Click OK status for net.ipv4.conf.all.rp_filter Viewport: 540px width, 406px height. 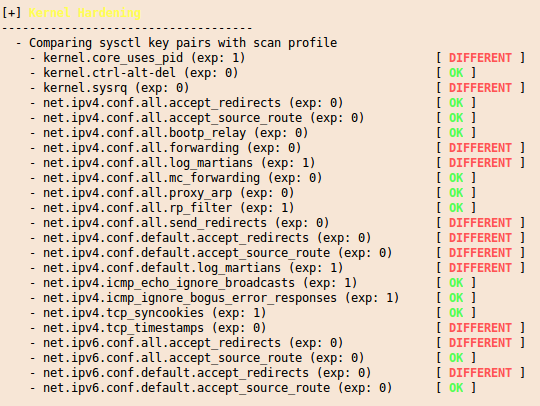click(x=456, y=208)
